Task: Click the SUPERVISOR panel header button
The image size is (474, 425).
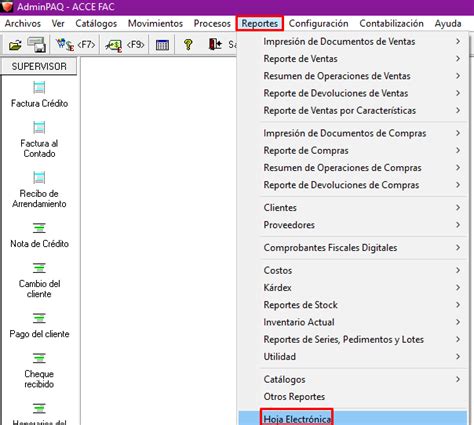Action: [39, 66]
